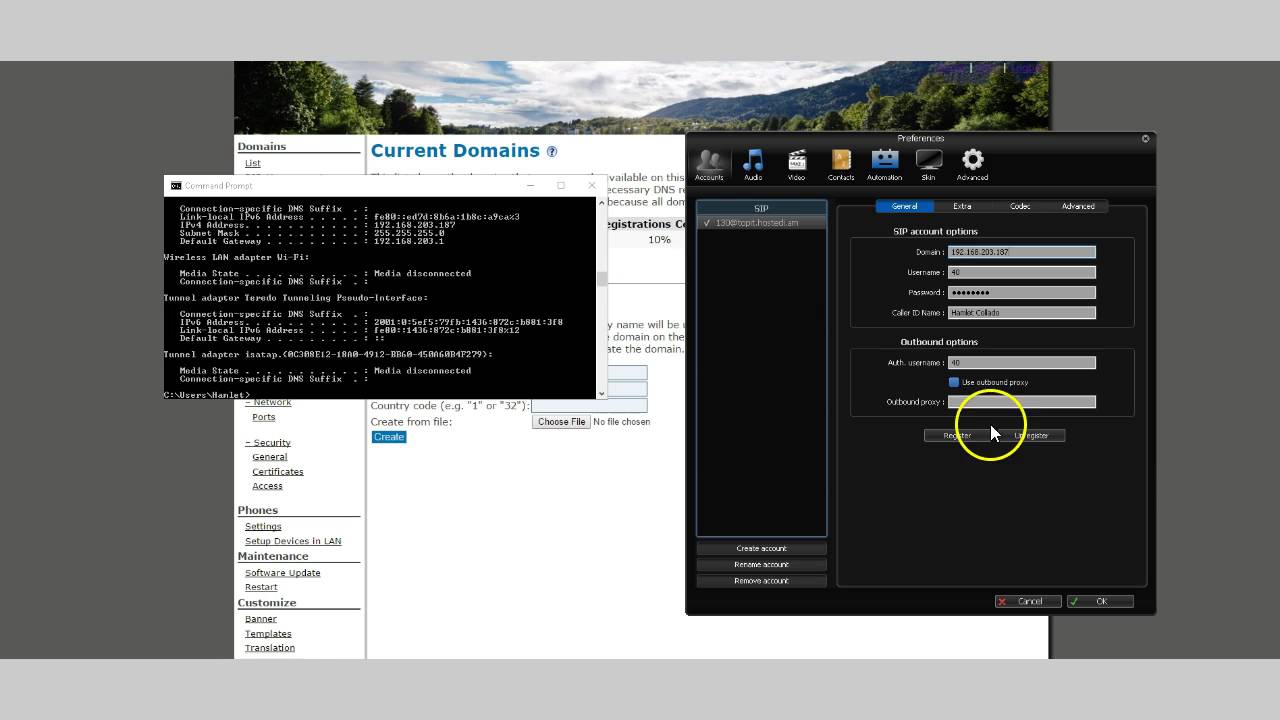Click the help icon beside Current Domains

tap(551, 151)
